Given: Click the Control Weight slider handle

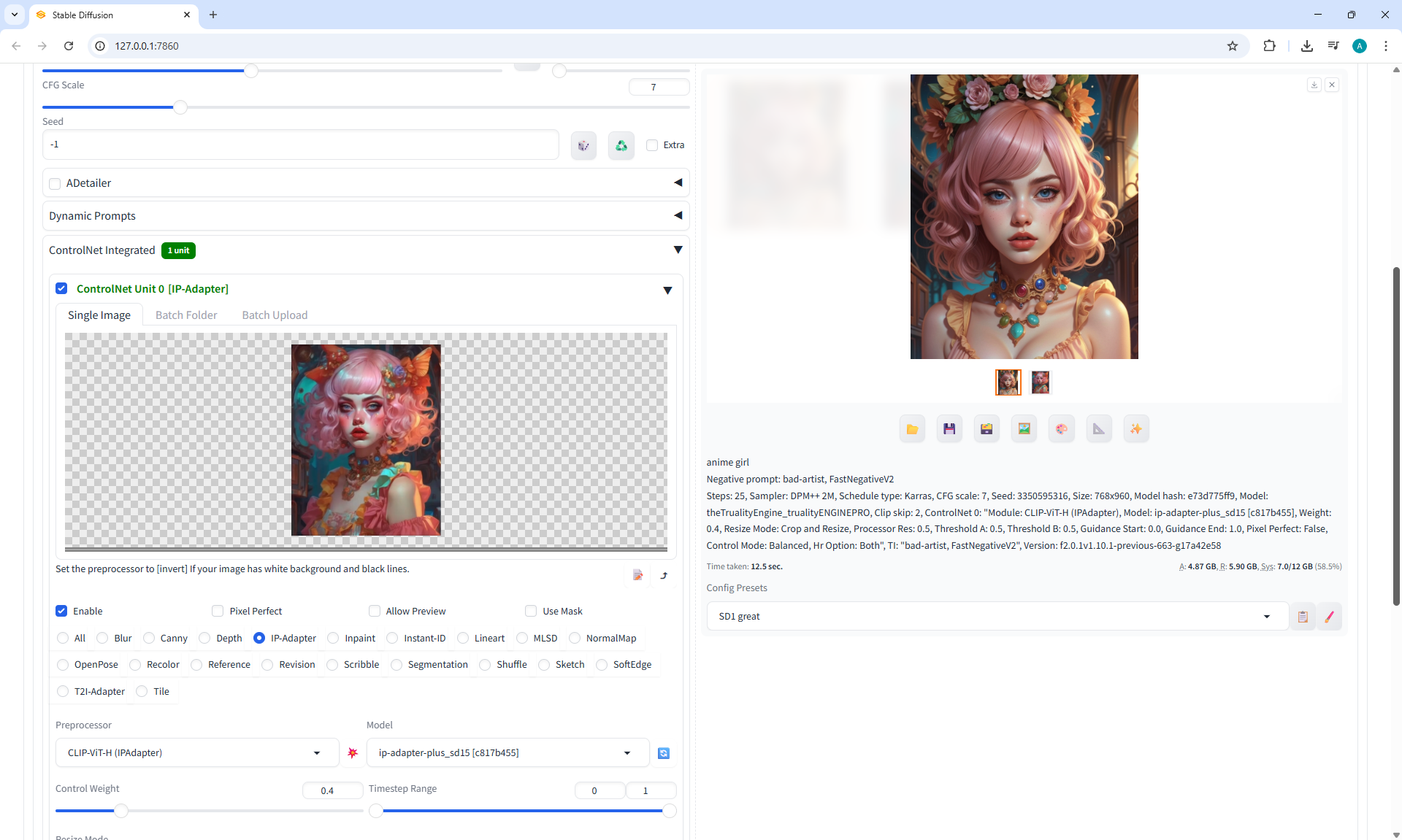Looking at the screenshot, I should point(121,811).
